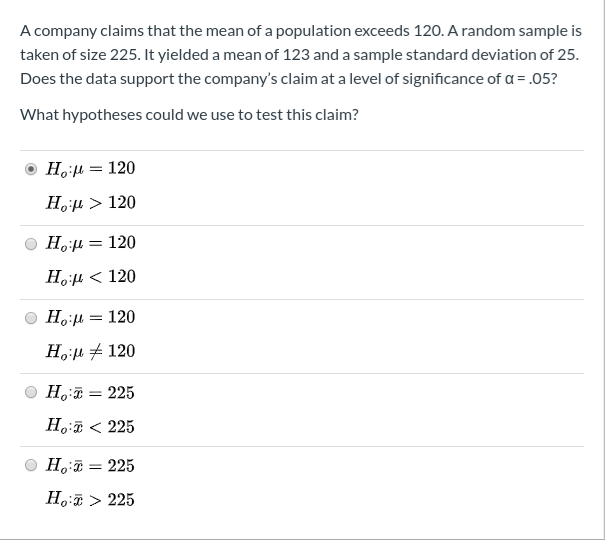Viewport: 607px width, 541px height.
Task: Click 'μ = 120' line directly above 'μ < 120'
Action: 91,243
